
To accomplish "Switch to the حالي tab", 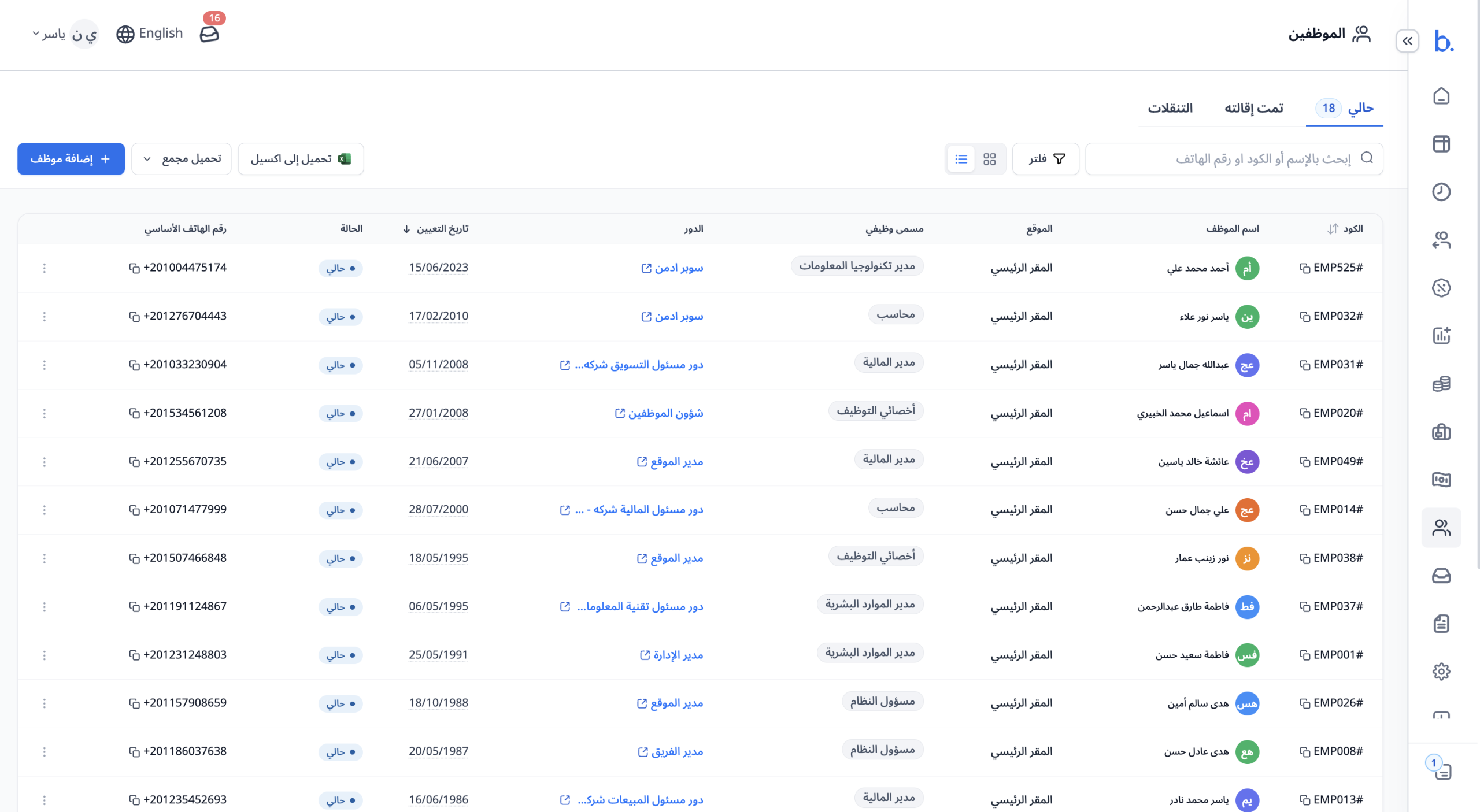I will 1344,108.
